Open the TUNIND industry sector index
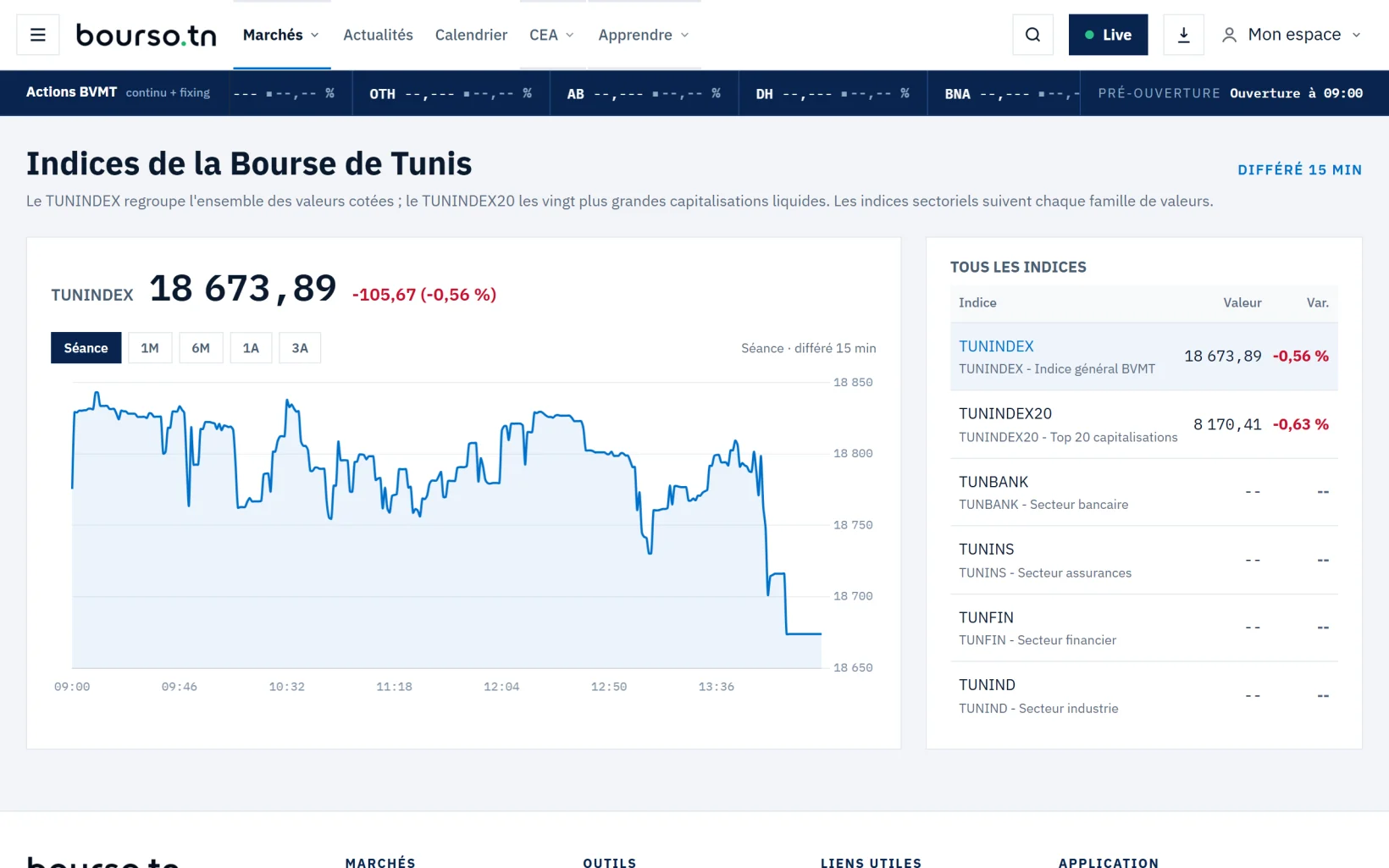The width and height of the screenshot is (1389, 868). pos(1143,695)
